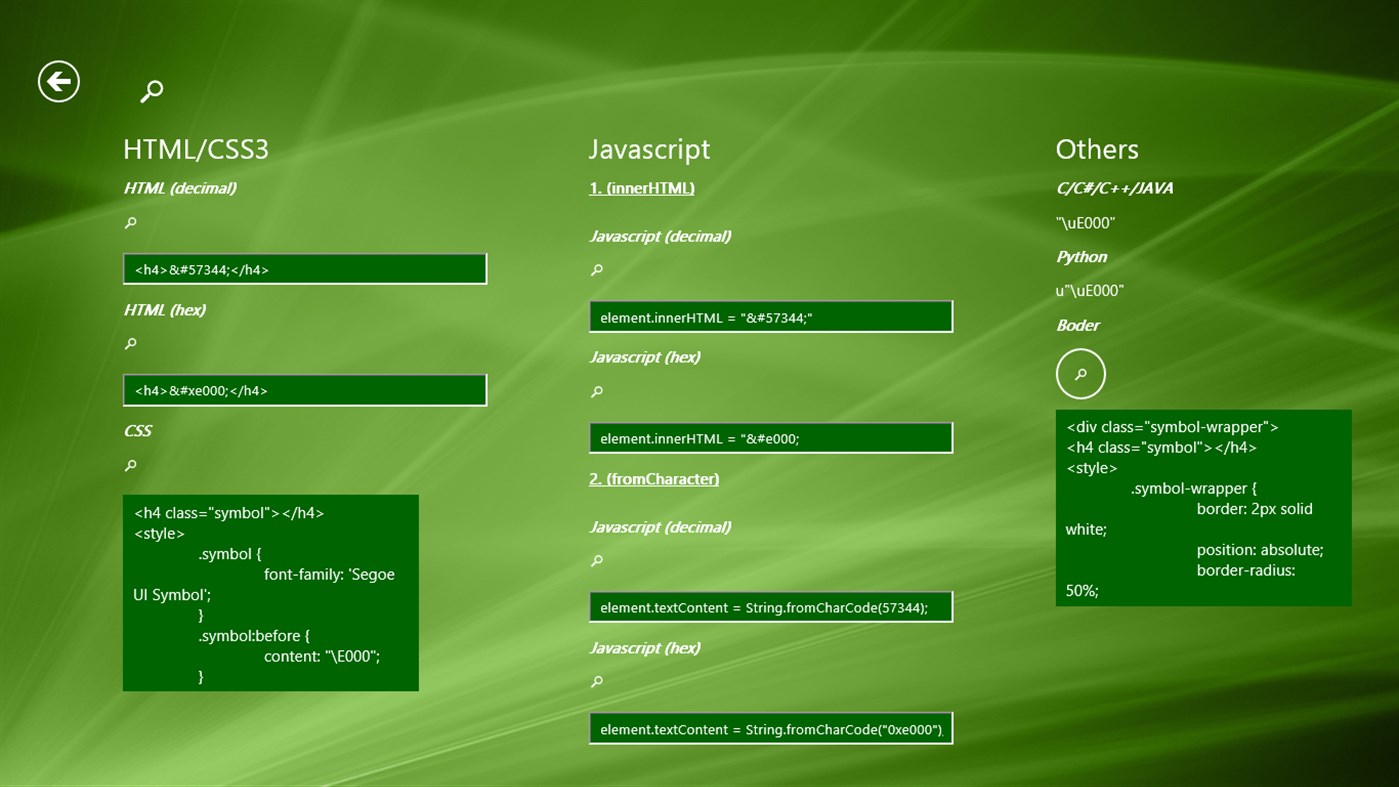Click the magnifier under Javascript (hex) in innerHTML
Screen dimensions: 1399x787
coord(597,391)
